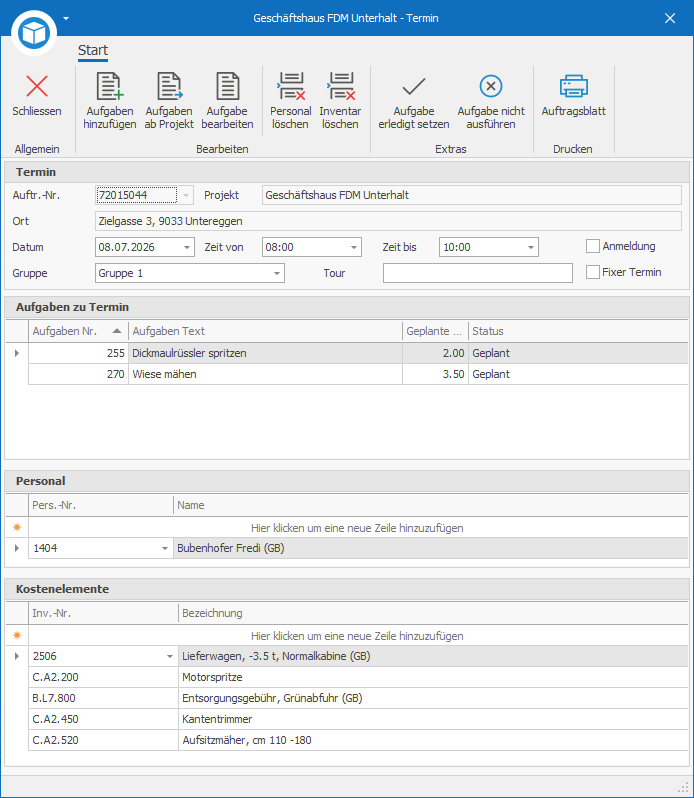Click the Bezeichnung column header
This screenshot has width=694, height=798.
(433, 613)
